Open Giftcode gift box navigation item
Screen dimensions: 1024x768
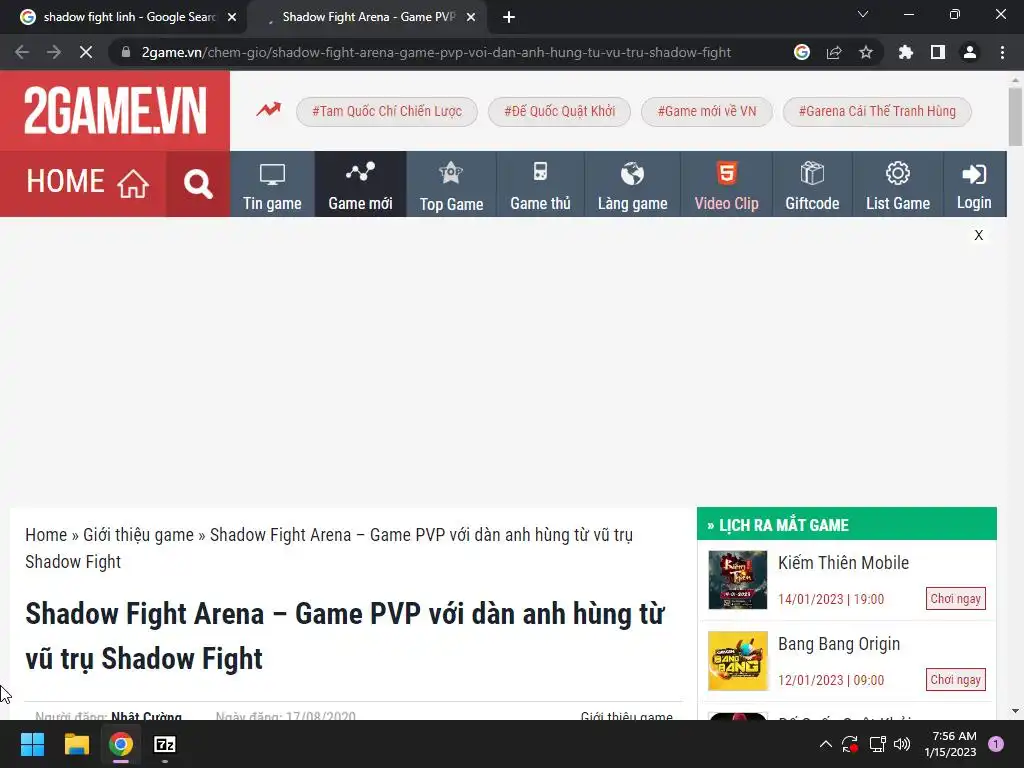pyautogui.click(x=812, y=184)
